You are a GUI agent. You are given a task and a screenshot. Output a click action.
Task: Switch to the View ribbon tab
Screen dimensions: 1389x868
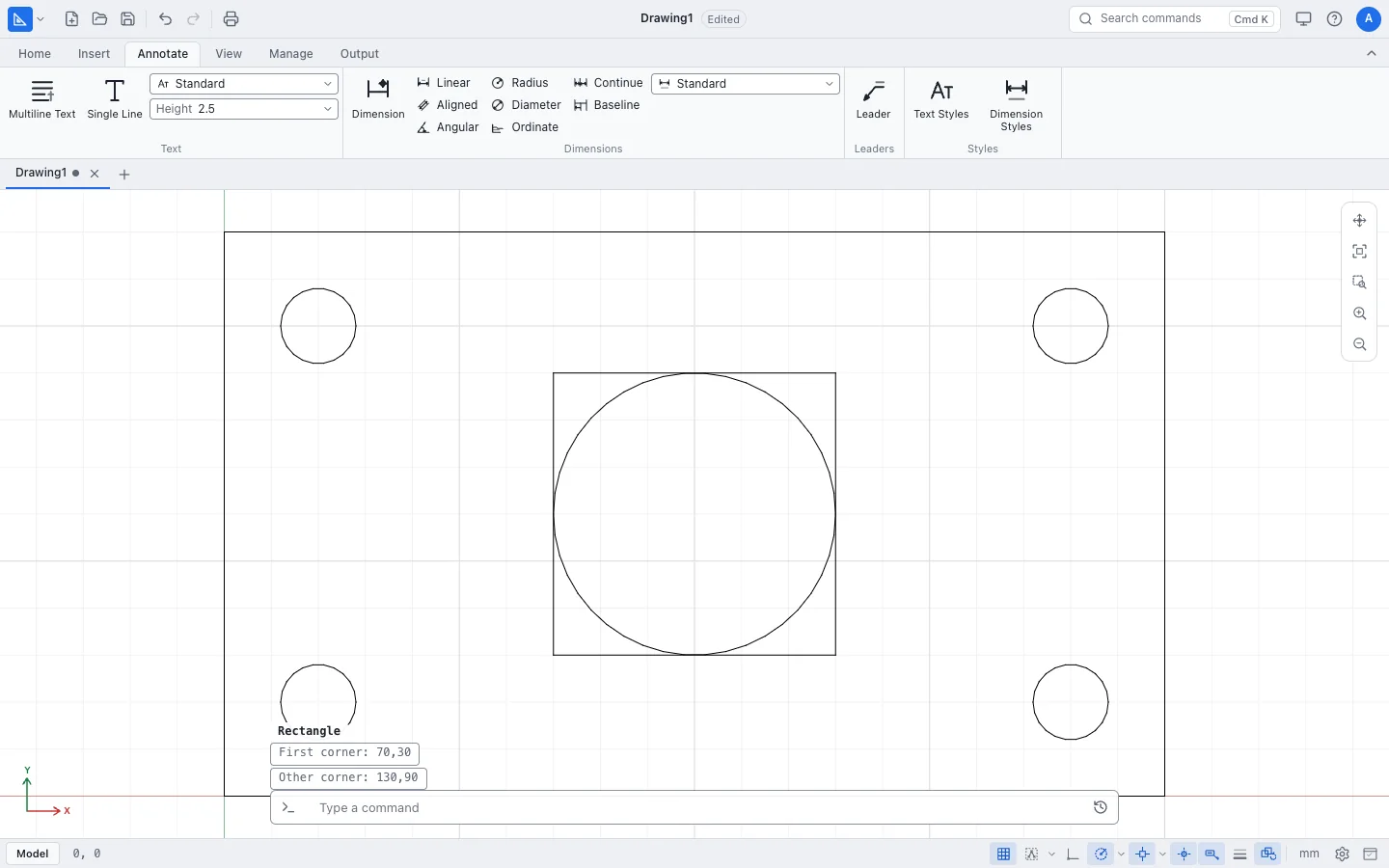click(x=229, y=54)
